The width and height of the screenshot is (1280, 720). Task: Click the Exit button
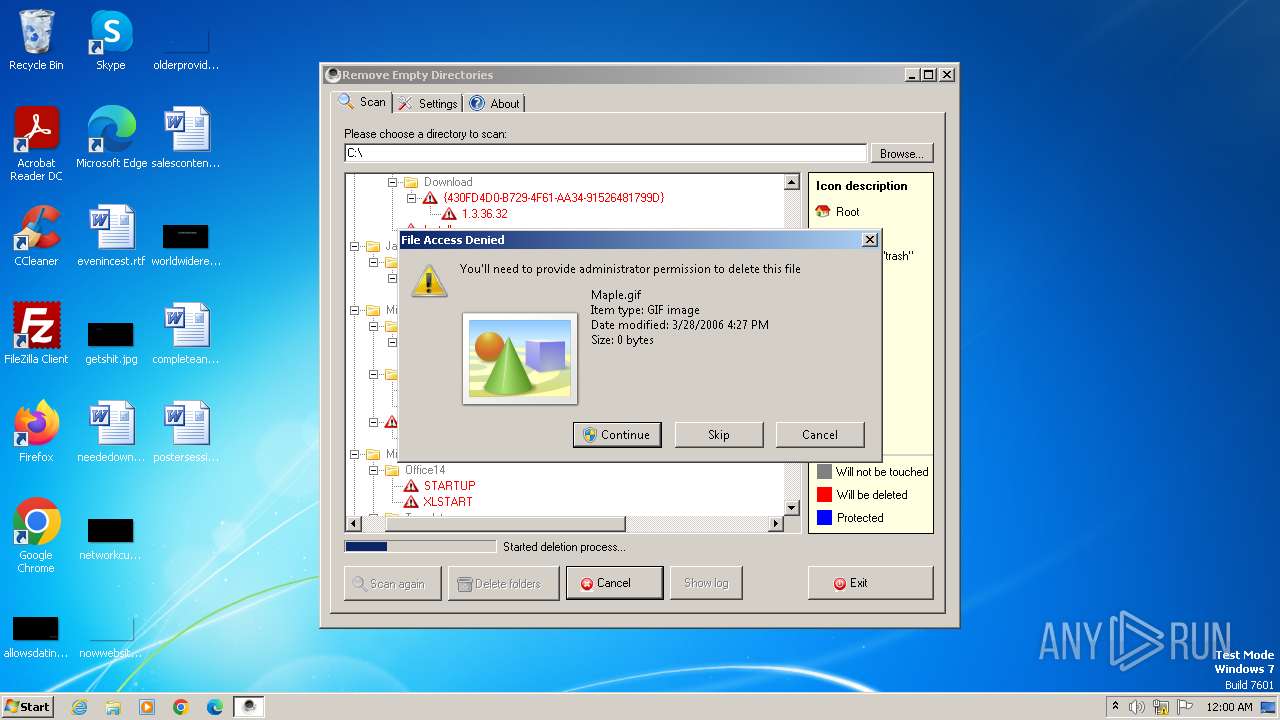pos(870,583)
